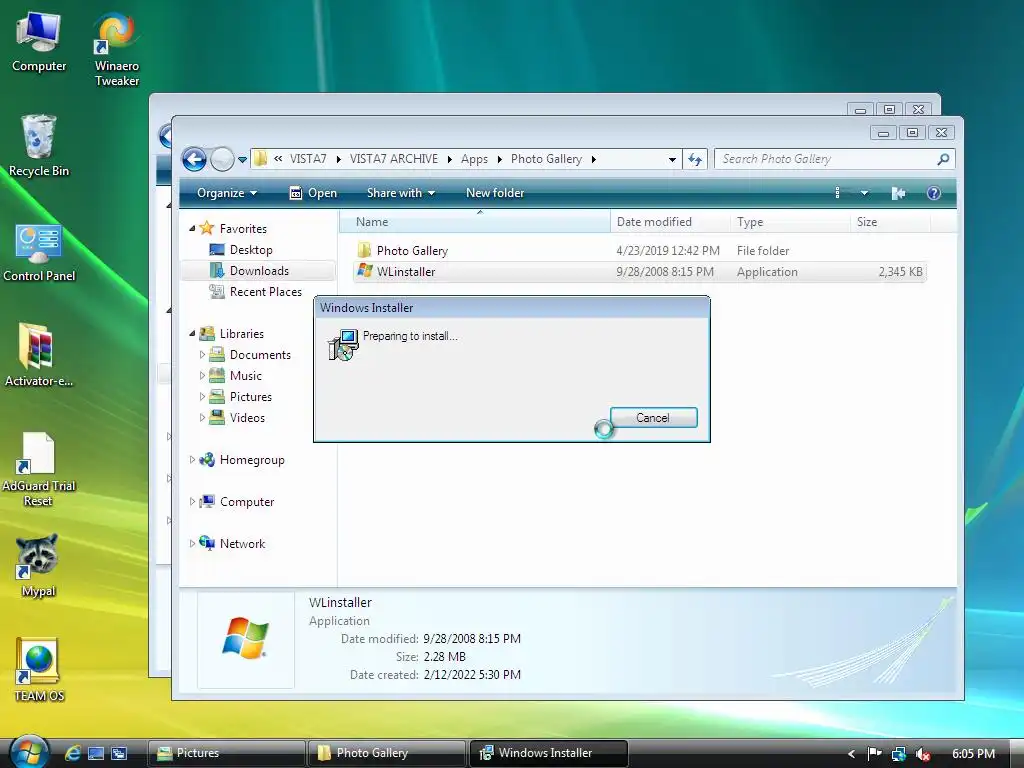The width and height of the screenshot is (1024, 768).
Task: Expand the Pictures library
Action: point(202,396)
